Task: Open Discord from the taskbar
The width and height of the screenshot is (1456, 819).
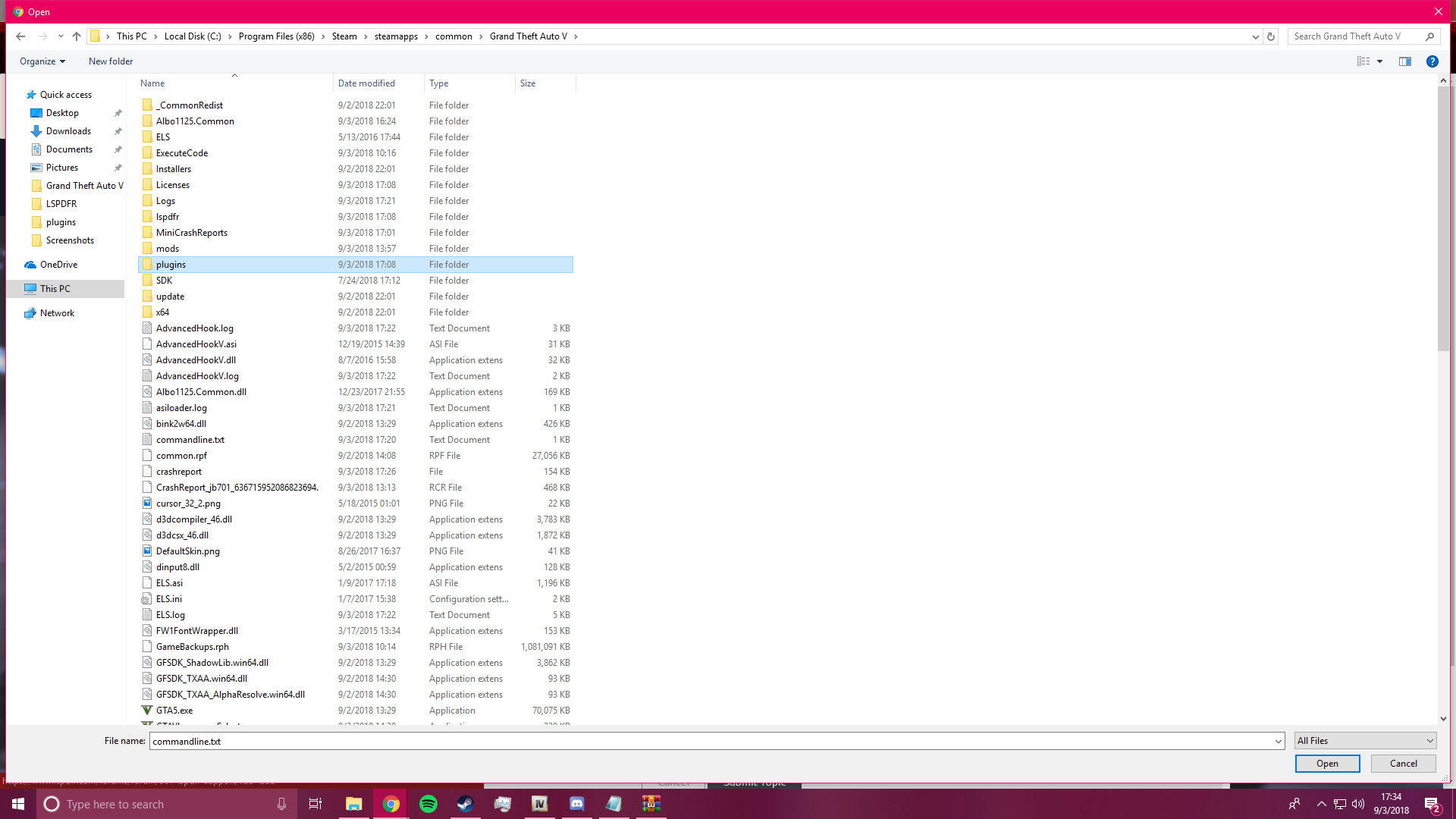Action: 577,804
